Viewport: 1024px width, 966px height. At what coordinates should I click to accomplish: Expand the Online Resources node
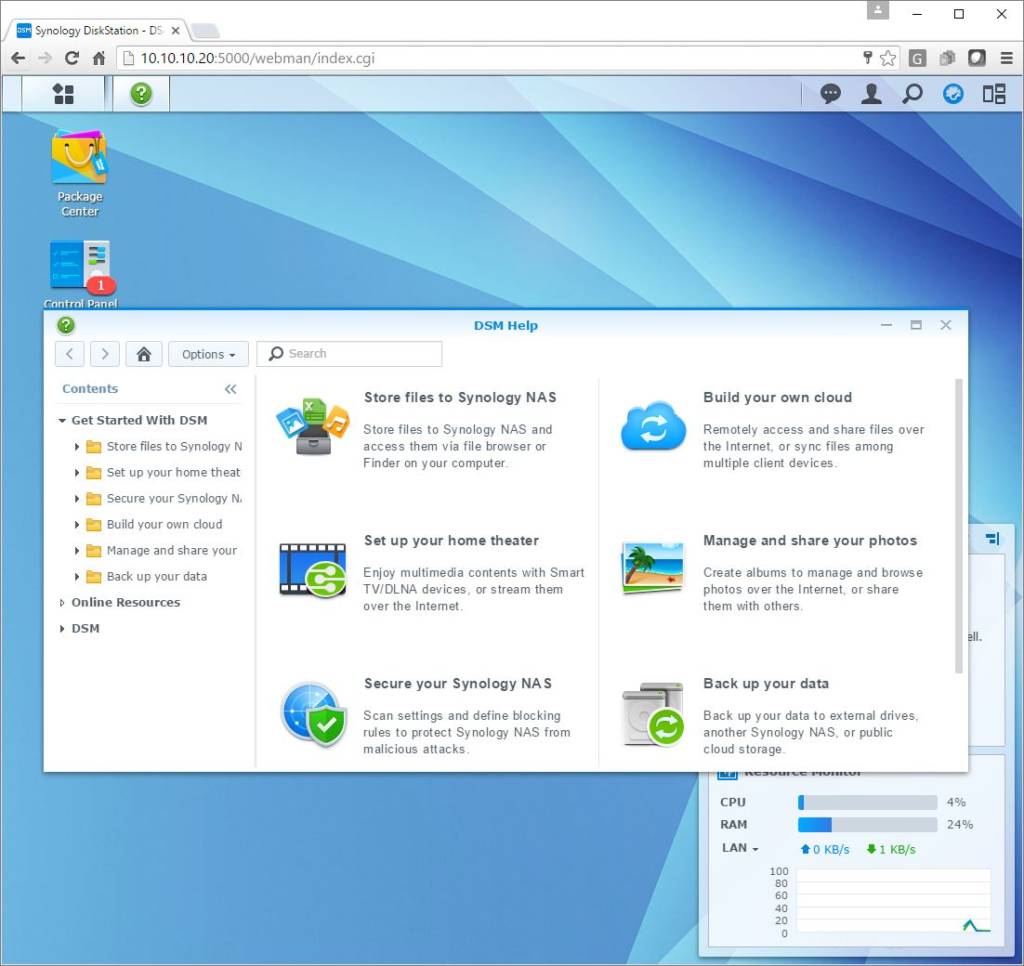[x=62, y=603]
